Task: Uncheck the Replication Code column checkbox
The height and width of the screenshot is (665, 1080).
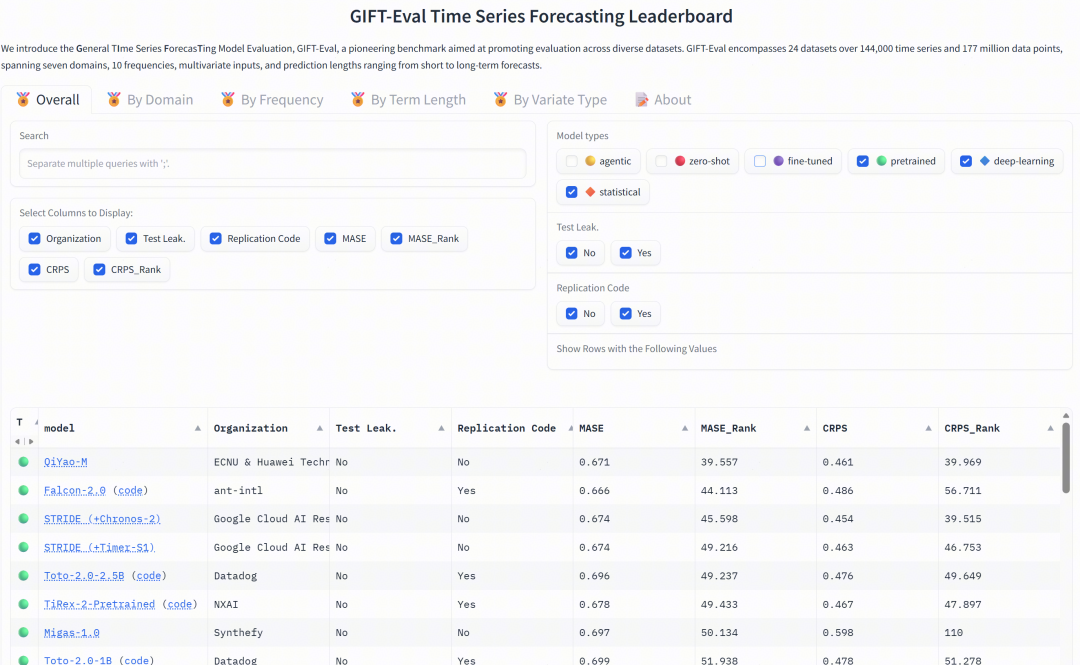Action: pyautogui.click(x=216, y=238)
